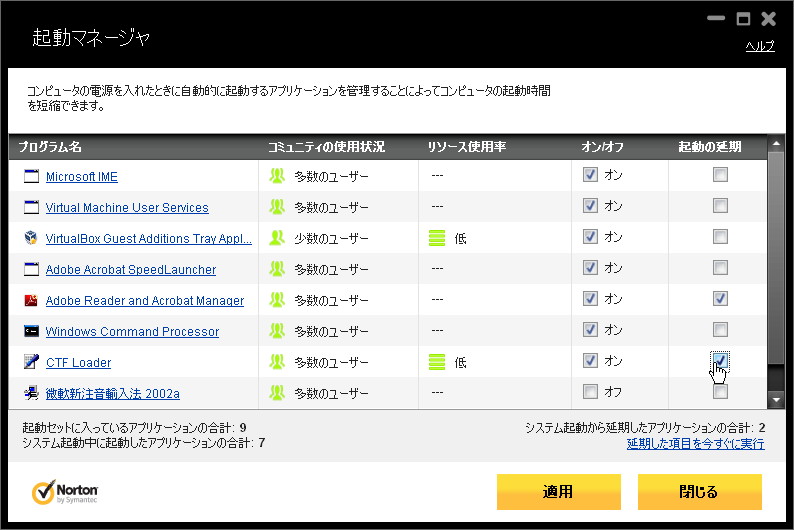Click 多数のユーザー text in Microsoft IME row

click(332, 177)
